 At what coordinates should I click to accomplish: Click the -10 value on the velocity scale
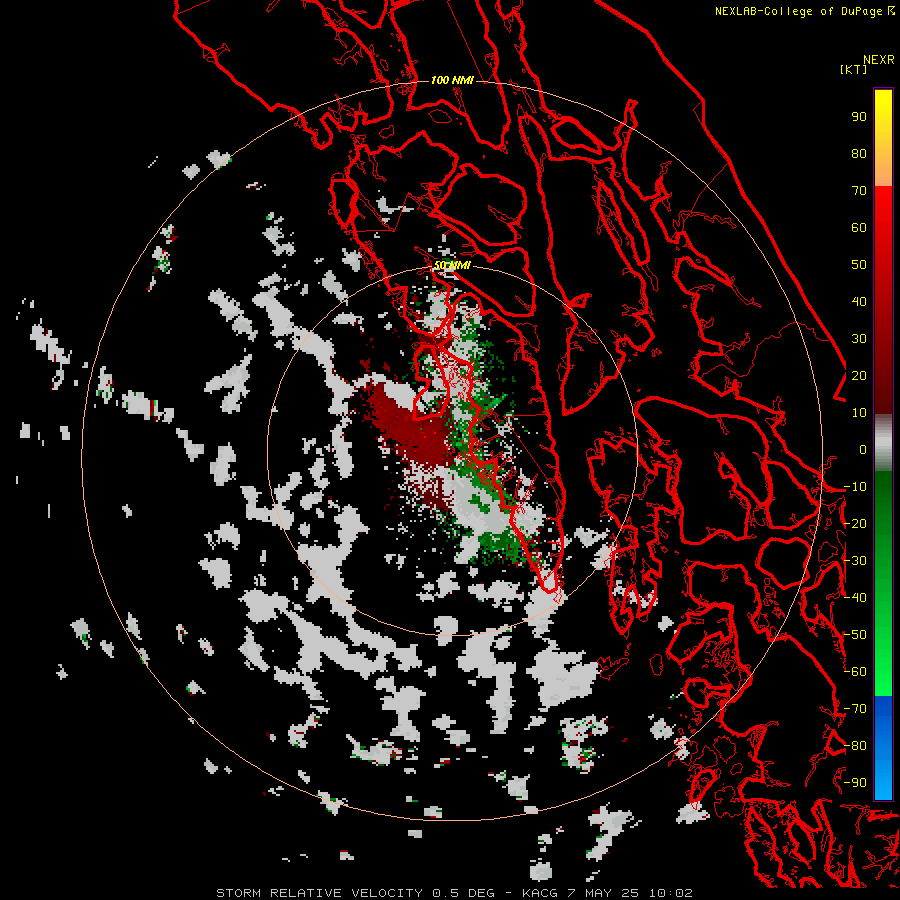click(855, 487)
